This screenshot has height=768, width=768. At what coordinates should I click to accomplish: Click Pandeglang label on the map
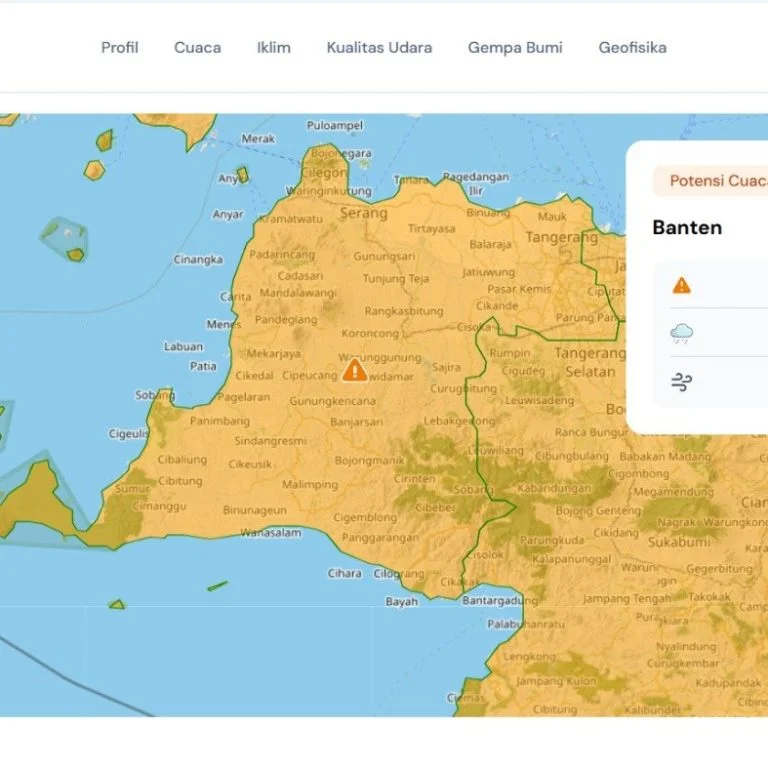point(286,320)
